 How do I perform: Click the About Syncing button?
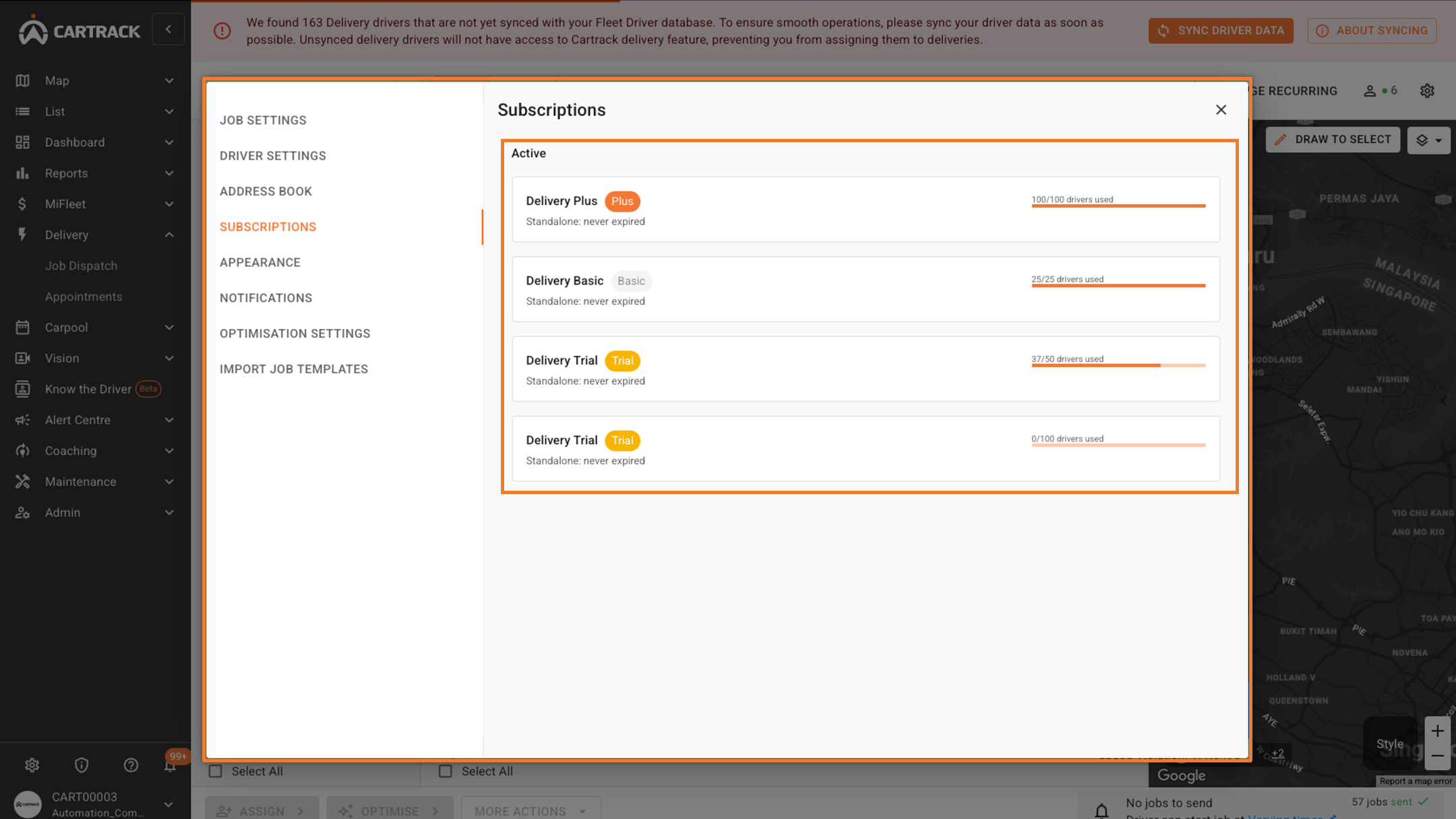(1372, 30)
